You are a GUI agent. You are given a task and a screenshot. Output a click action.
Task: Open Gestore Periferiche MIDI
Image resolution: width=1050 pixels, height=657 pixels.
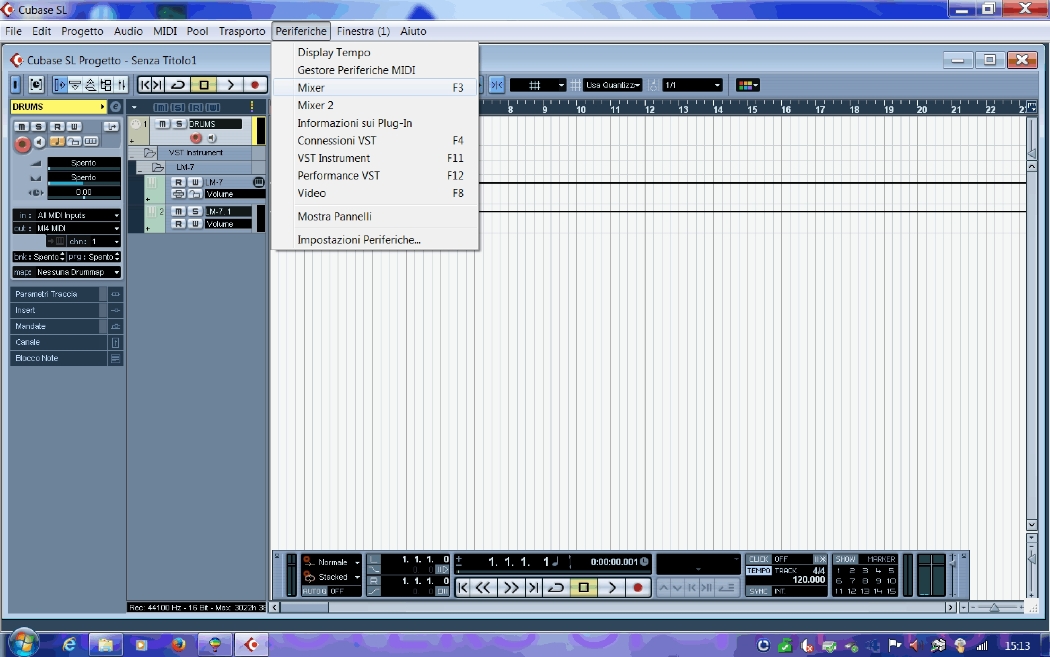[x=375, y=70]
